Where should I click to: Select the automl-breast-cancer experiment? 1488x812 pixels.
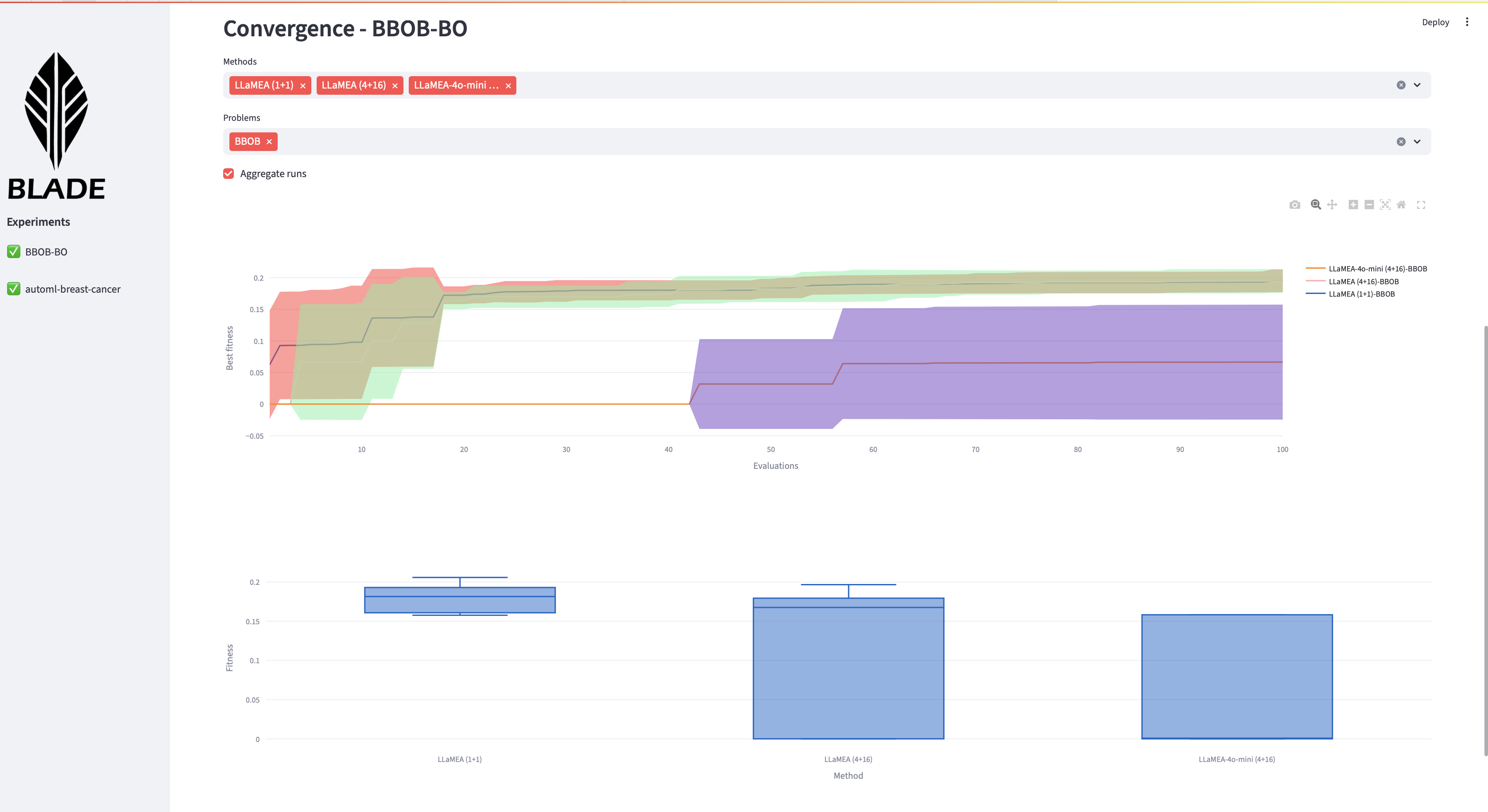tap(72, 289)
